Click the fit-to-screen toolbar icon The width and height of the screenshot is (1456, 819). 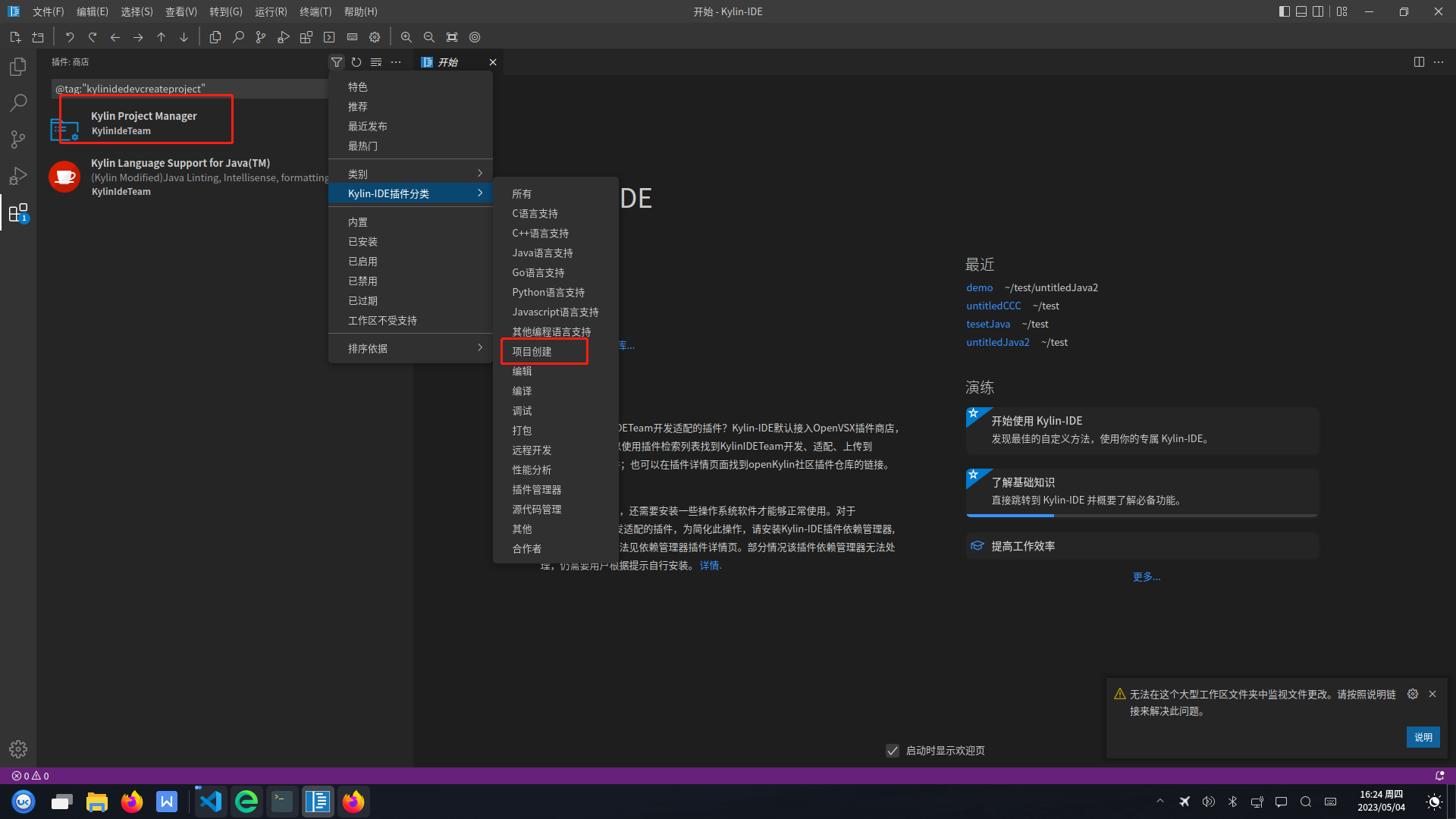(x=452, y=37)
